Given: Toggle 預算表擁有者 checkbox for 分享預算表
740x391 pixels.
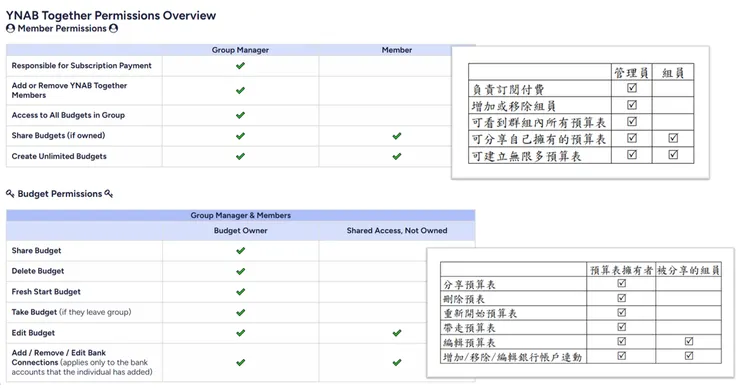Looking at the screenshot, I should [622, 283].
